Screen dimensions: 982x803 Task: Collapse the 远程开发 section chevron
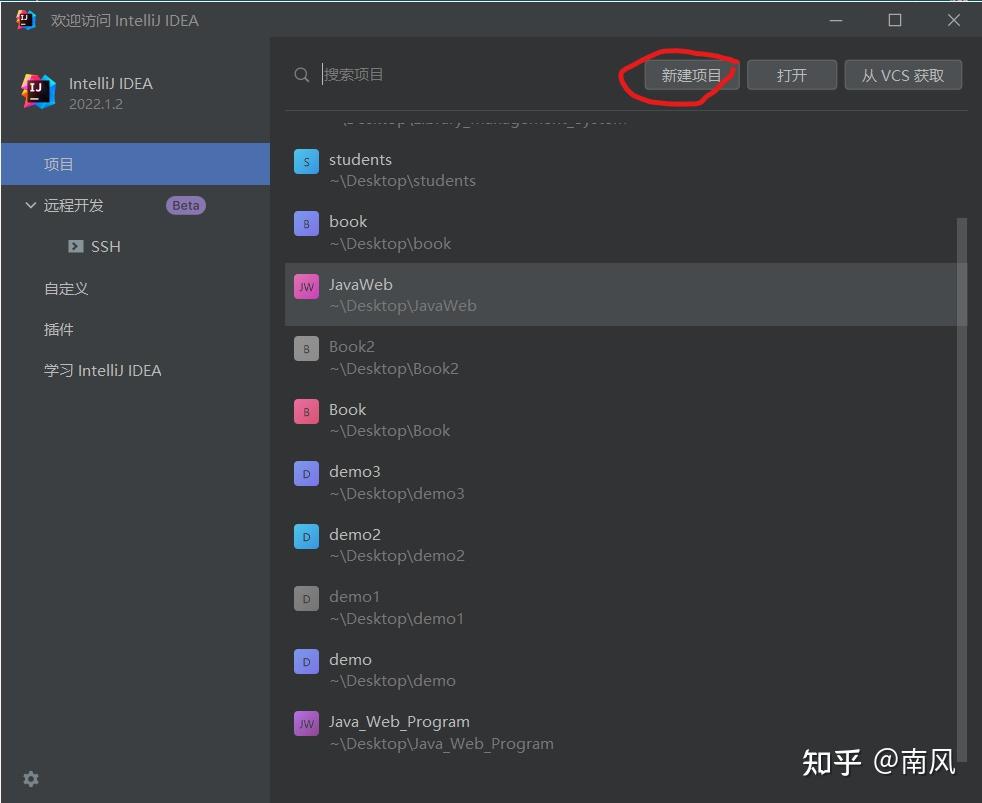tap(30, 205)
